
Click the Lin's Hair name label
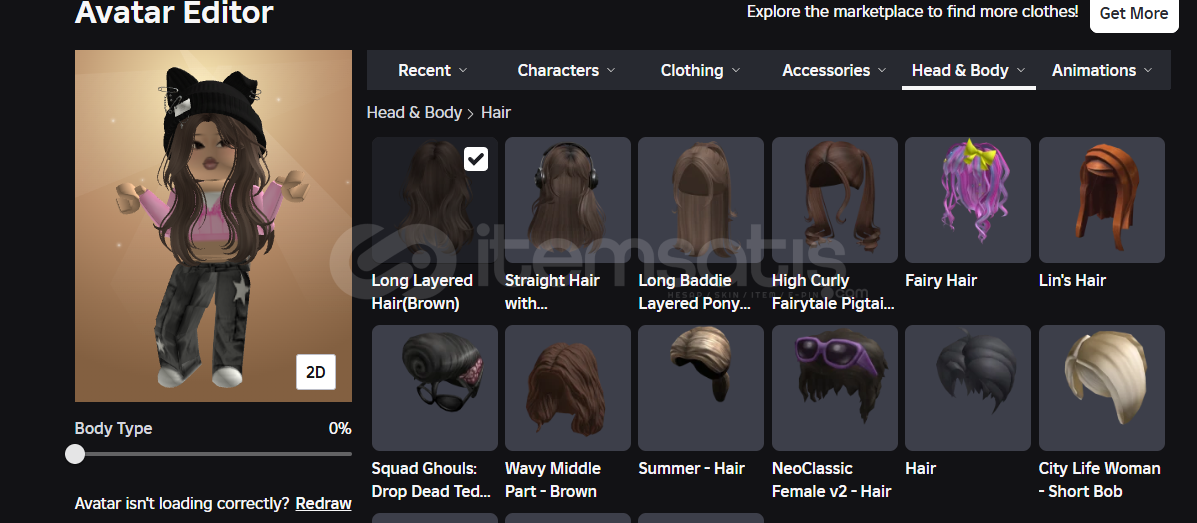click(1072, 280)
